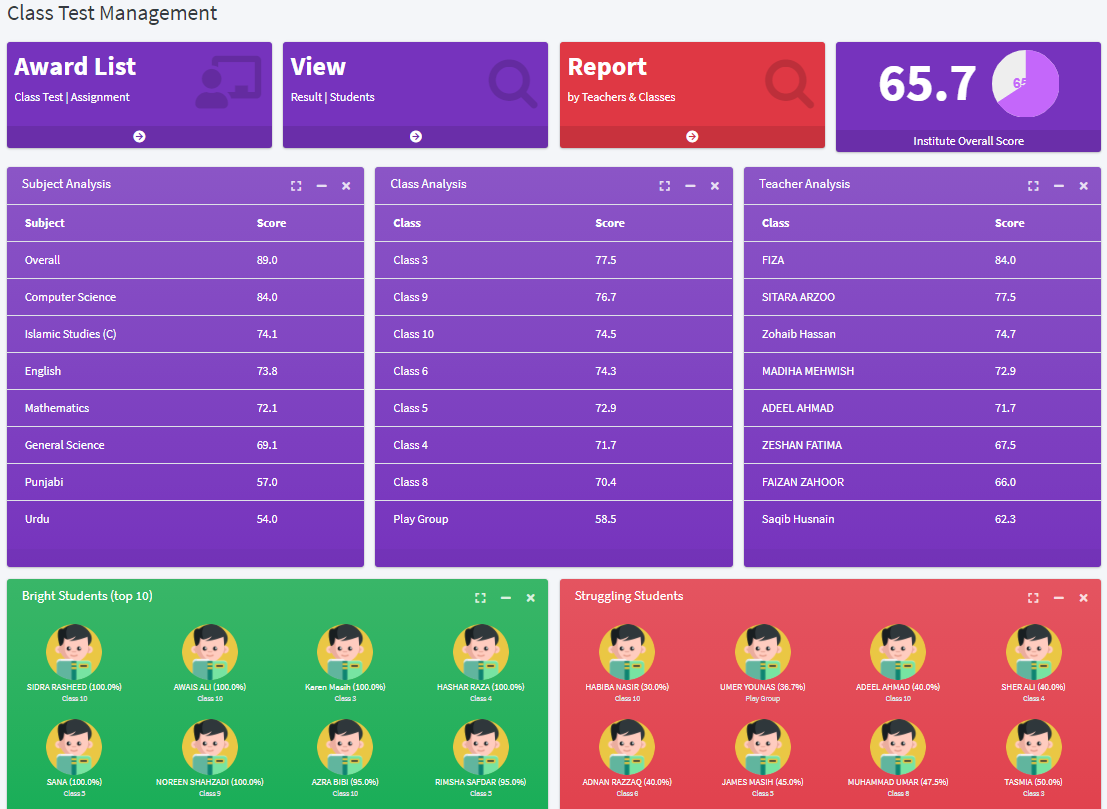Collapse the Bright Students panel
This screenshot has height=809, width=1107.
click(506, 598)
